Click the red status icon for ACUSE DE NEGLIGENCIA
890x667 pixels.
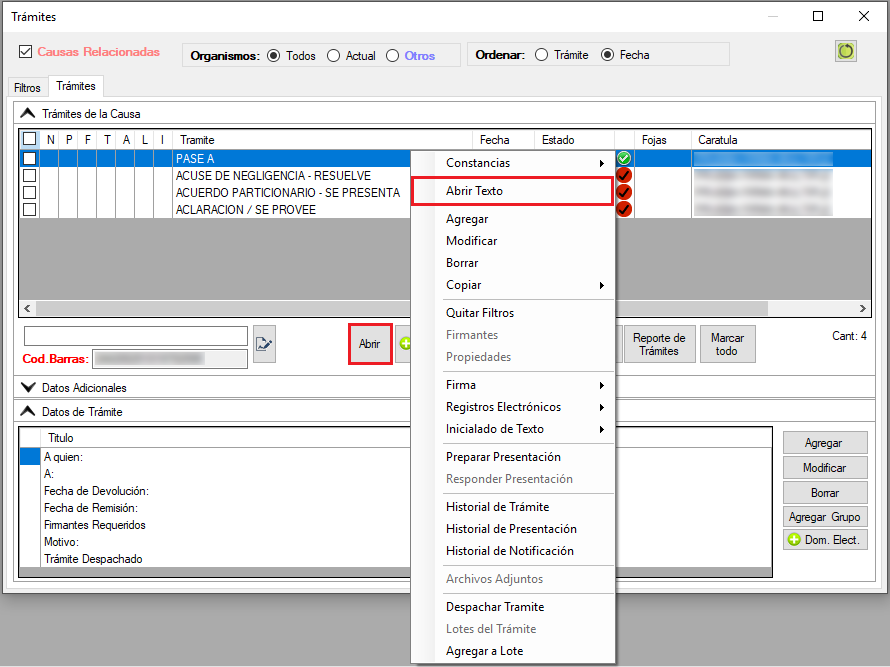(624, 175)
